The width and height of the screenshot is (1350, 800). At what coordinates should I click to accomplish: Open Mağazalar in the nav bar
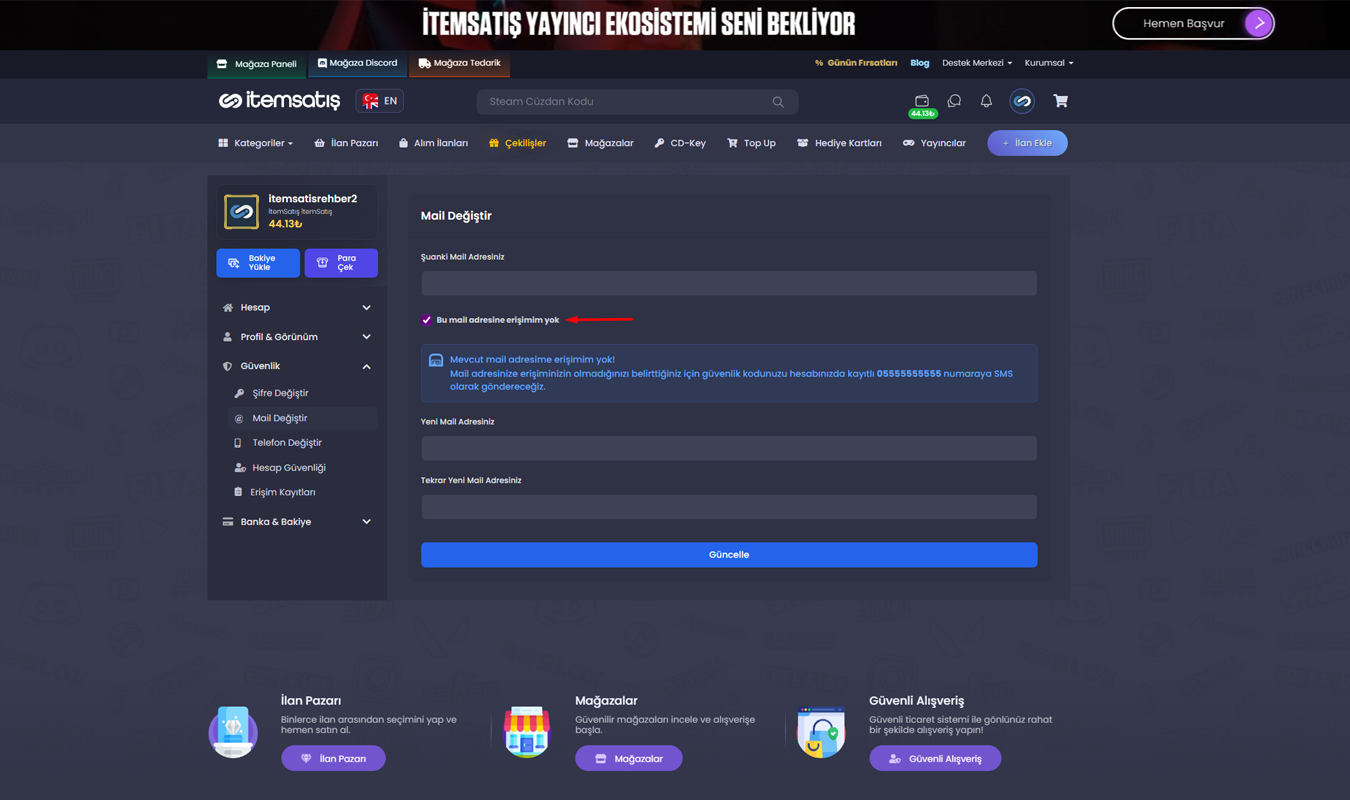point(600,143)
